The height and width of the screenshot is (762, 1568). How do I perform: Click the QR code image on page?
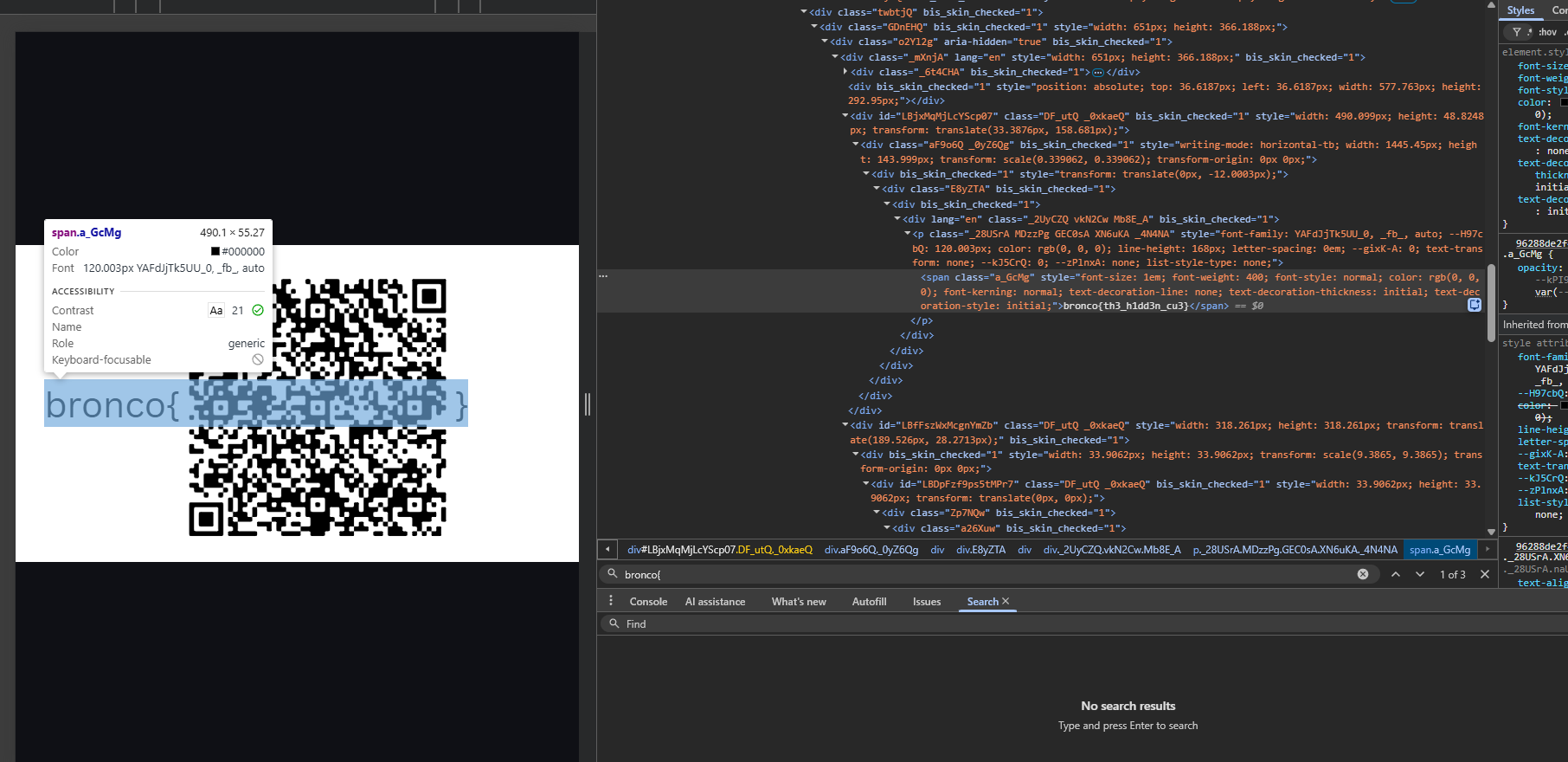(x=318, y=408)
